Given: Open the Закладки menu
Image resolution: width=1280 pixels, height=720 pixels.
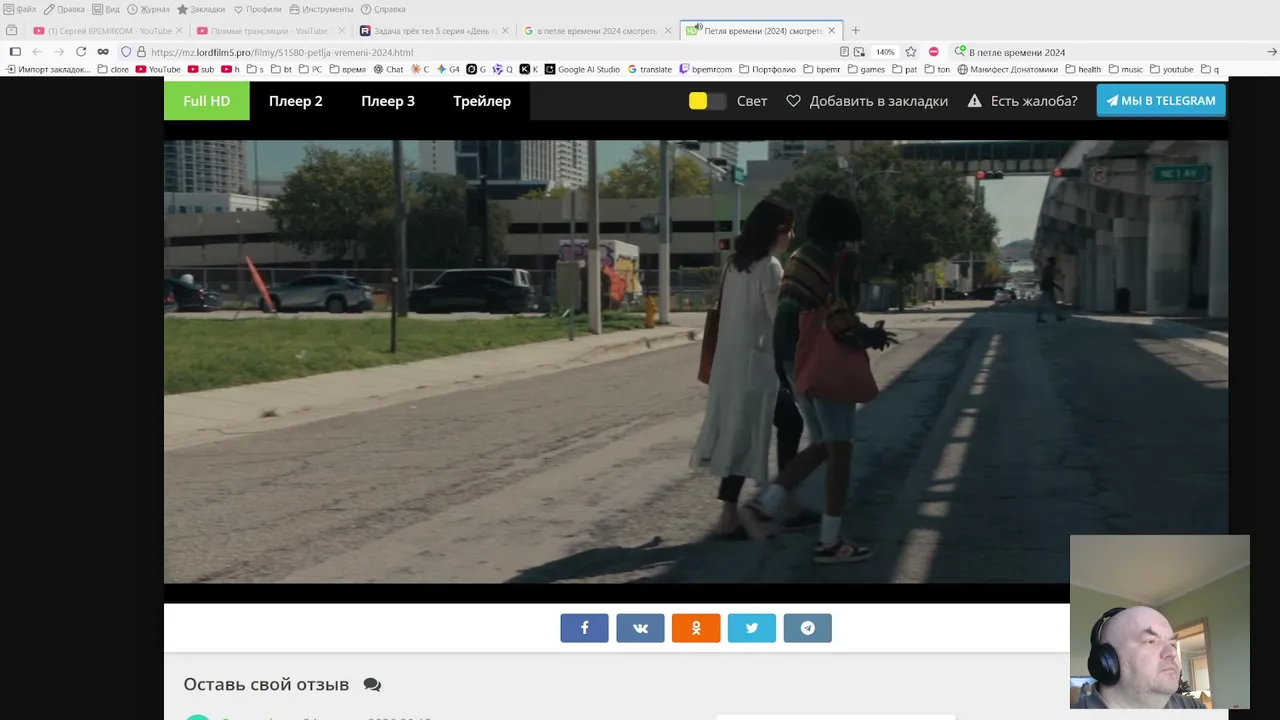Looking at the screenshot, I should pyautogui.click(x=201, y=9).
